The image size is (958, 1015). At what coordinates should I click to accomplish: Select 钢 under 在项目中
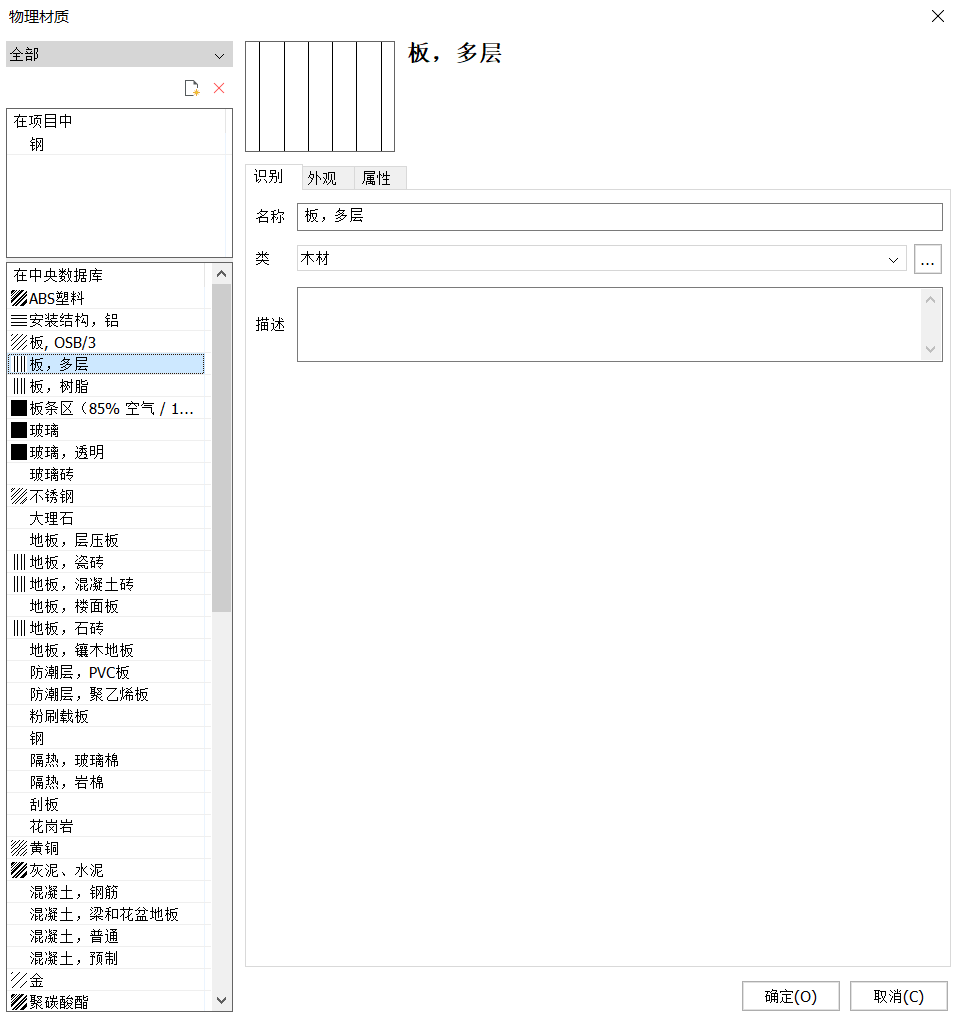tap(37, 144)
